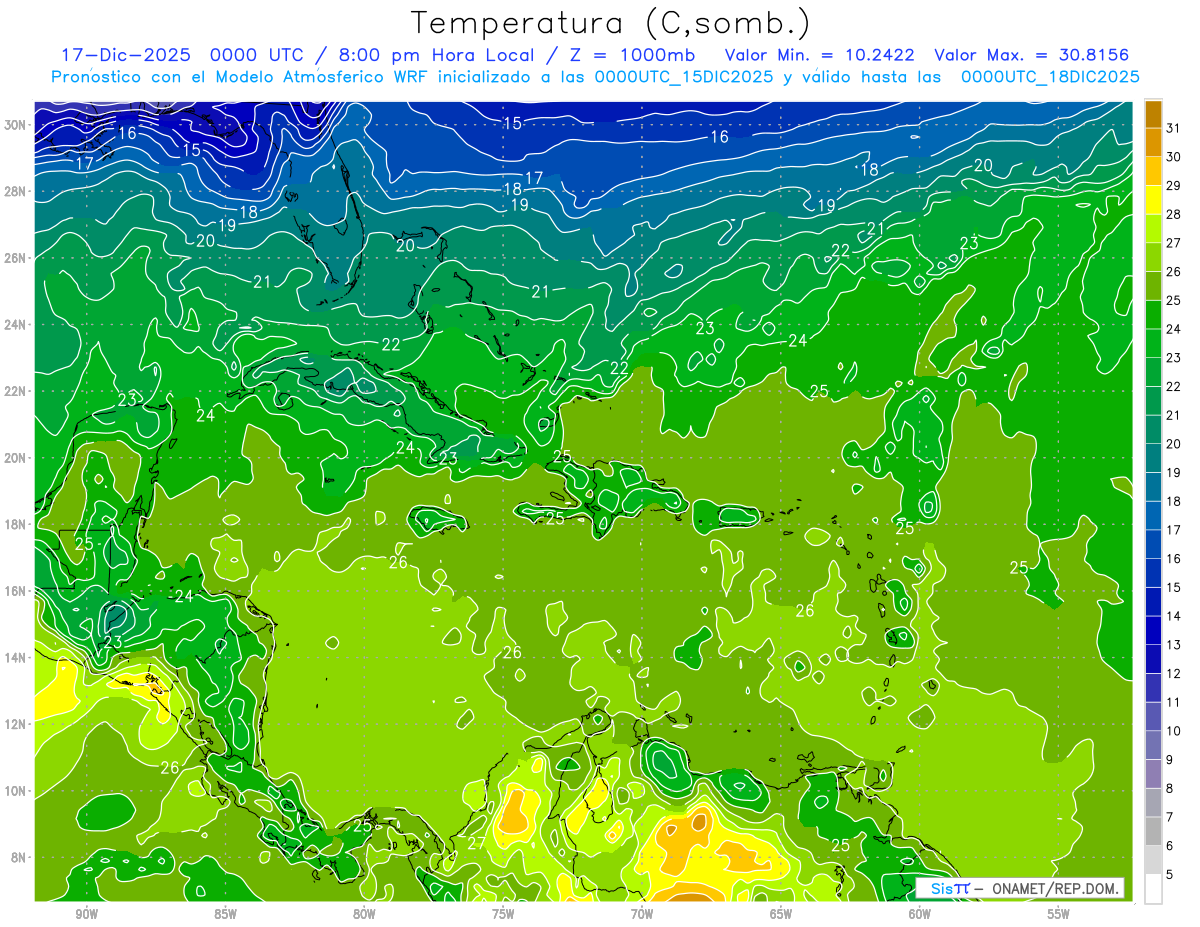Click the 'SisTT - ONAMET/REP.DOM.' logo box
The image size is (1200, 927).
click(1019, 887)
